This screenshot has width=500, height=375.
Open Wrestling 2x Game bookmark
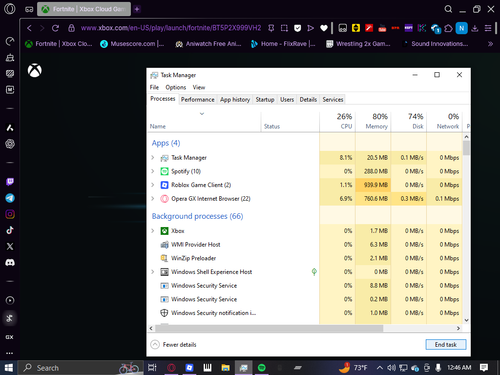tap(358, 44)
